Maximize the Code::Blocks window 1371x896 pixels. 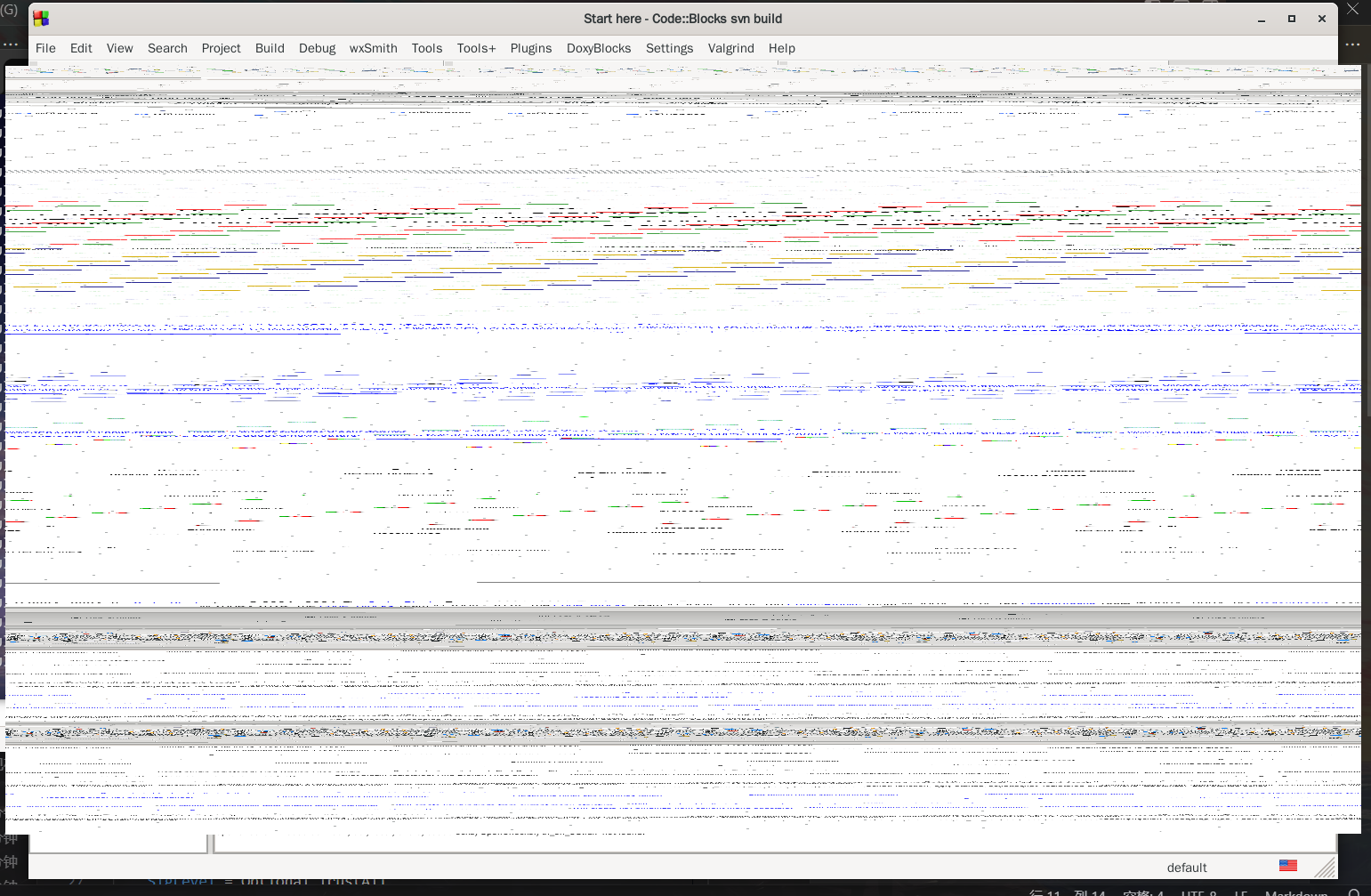pyautogui.click(x=1292, y=19)
